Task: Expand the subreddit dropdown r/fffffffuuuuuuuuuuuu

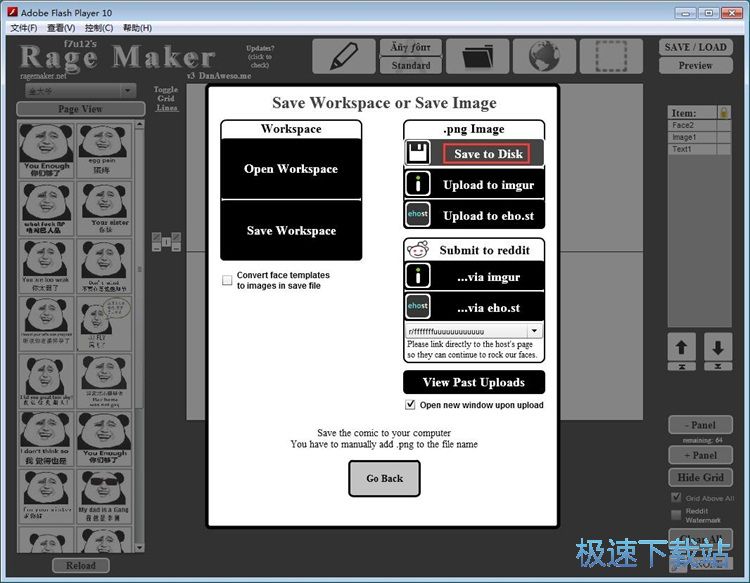Action: (x=534, y=330)
